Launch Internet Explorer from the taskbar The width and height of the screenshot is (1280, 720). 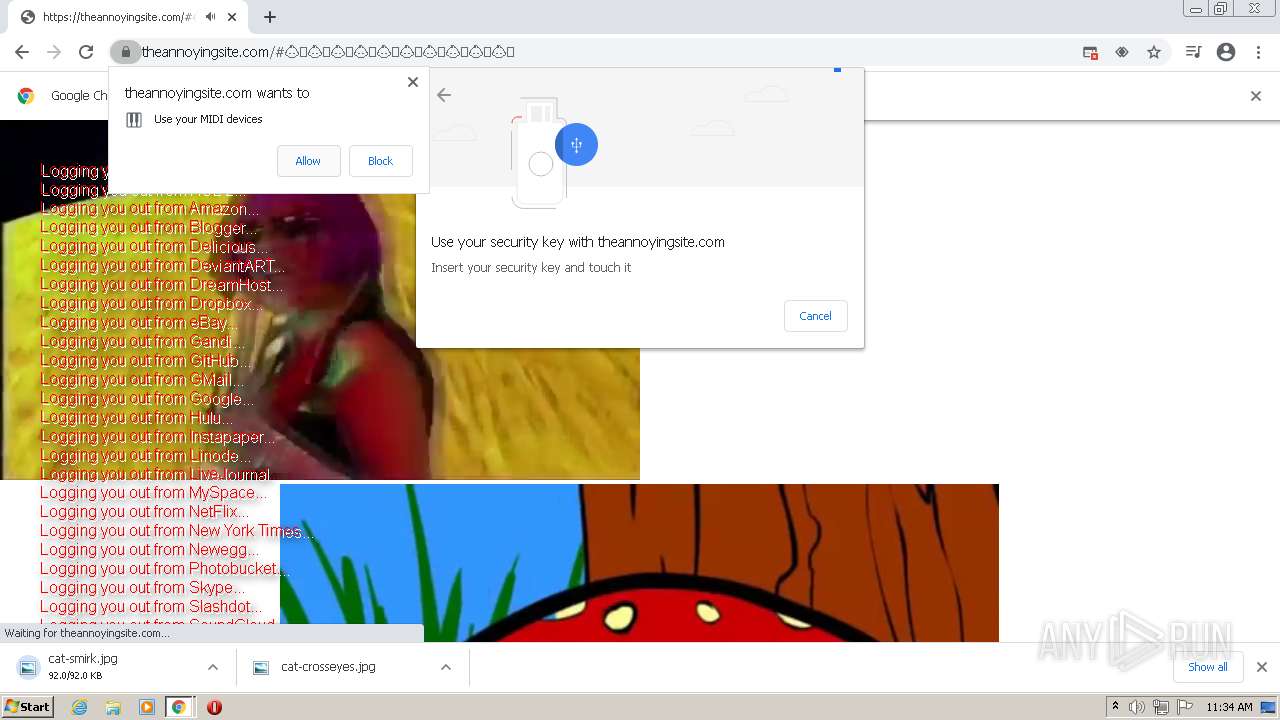(x=80, y=707)
